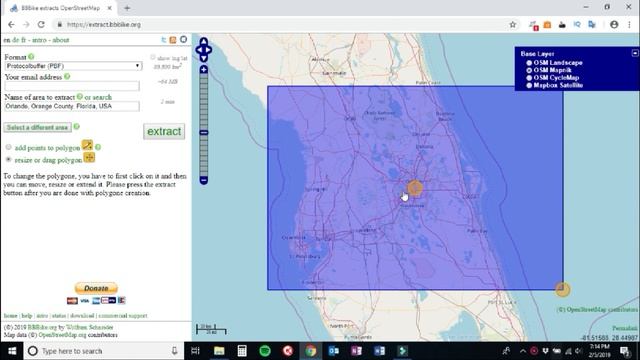
Task: Click the orange briefcase extension icon
Action: tap(547, 25)
